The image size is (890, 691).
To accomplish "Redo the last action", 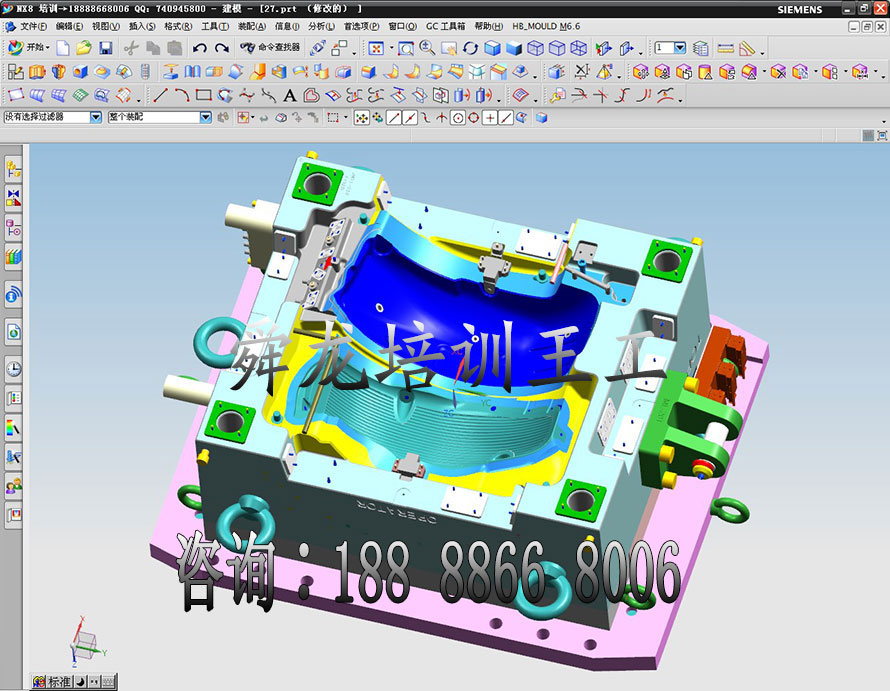I will tap(222, 48).
